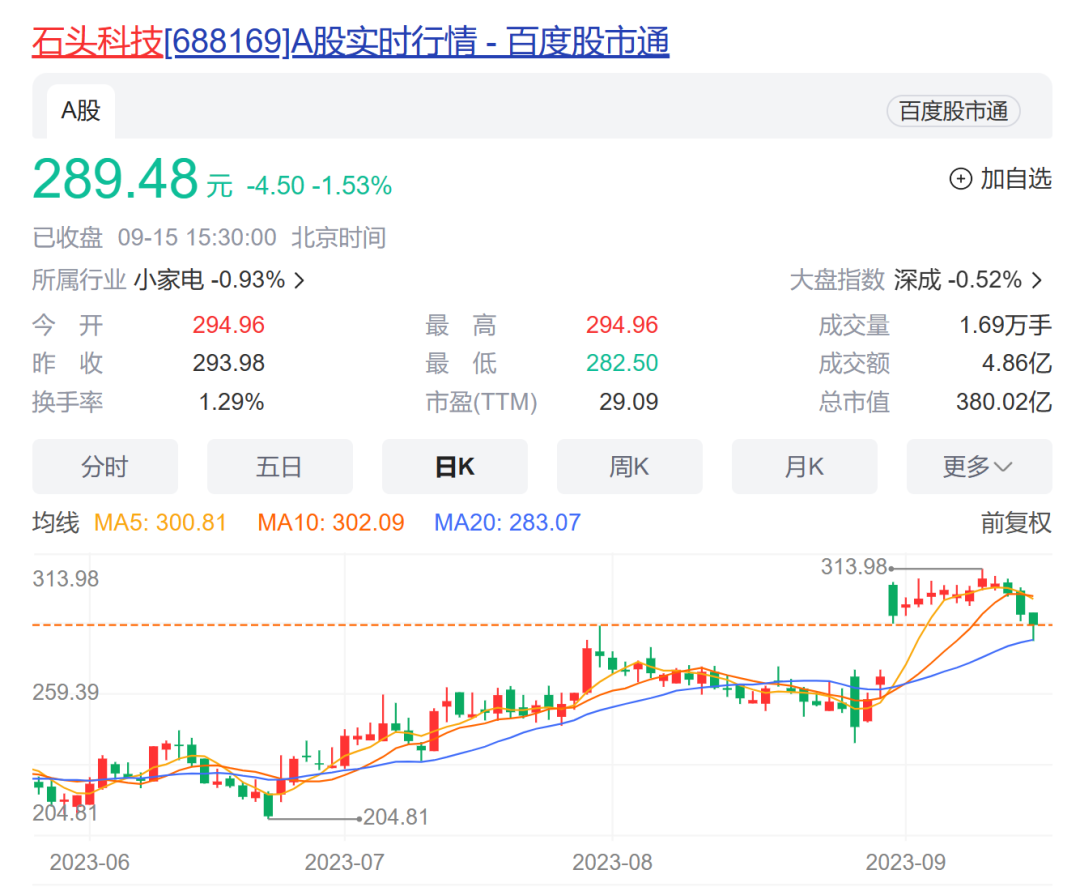Click the 最低 value 282.50
The image size is (1080, 887).
click(x=622, y=363)
